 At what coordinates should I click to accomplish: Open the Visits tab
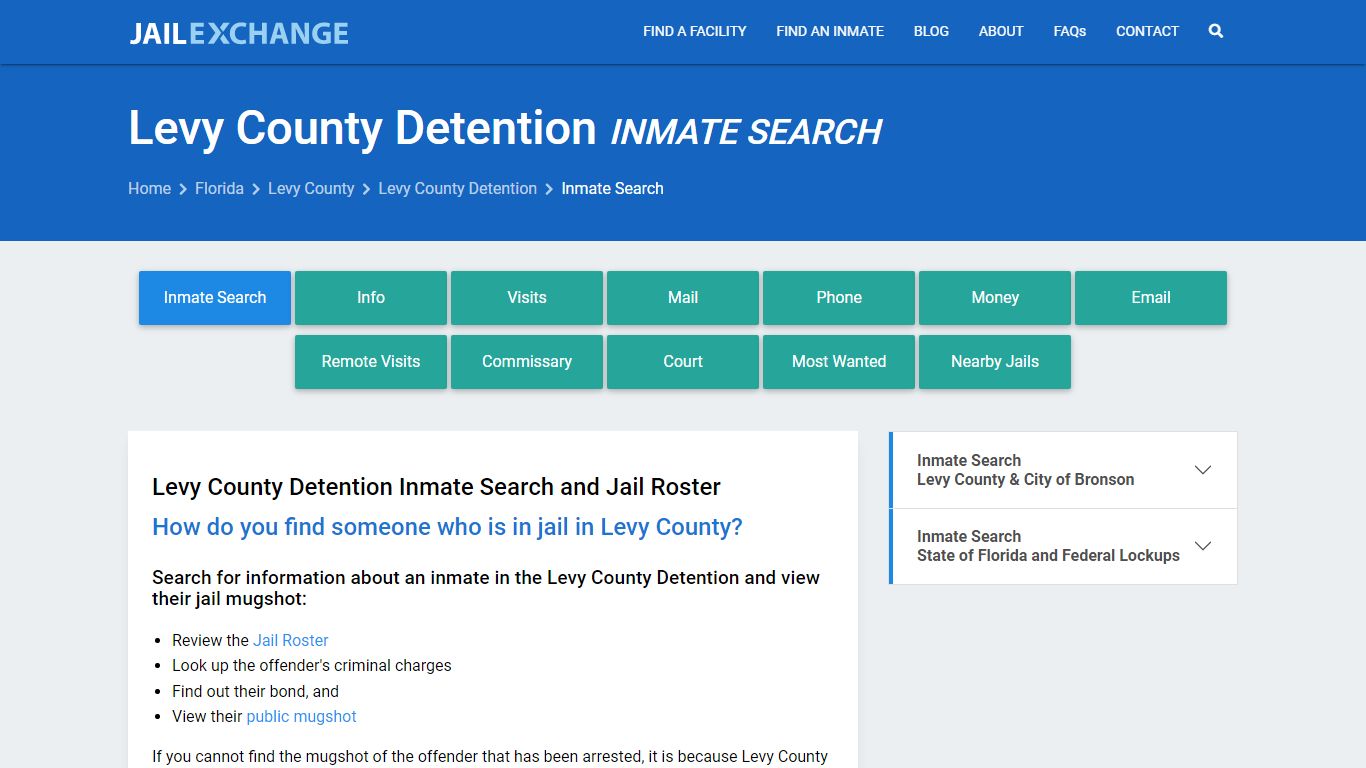tap(527, 298)
